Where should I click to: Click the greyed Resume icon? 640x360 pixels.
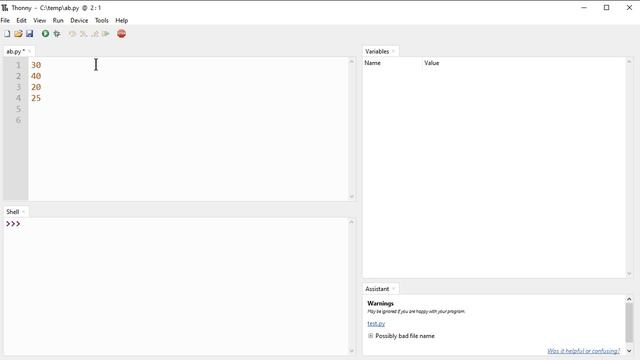tap(106, 34)
